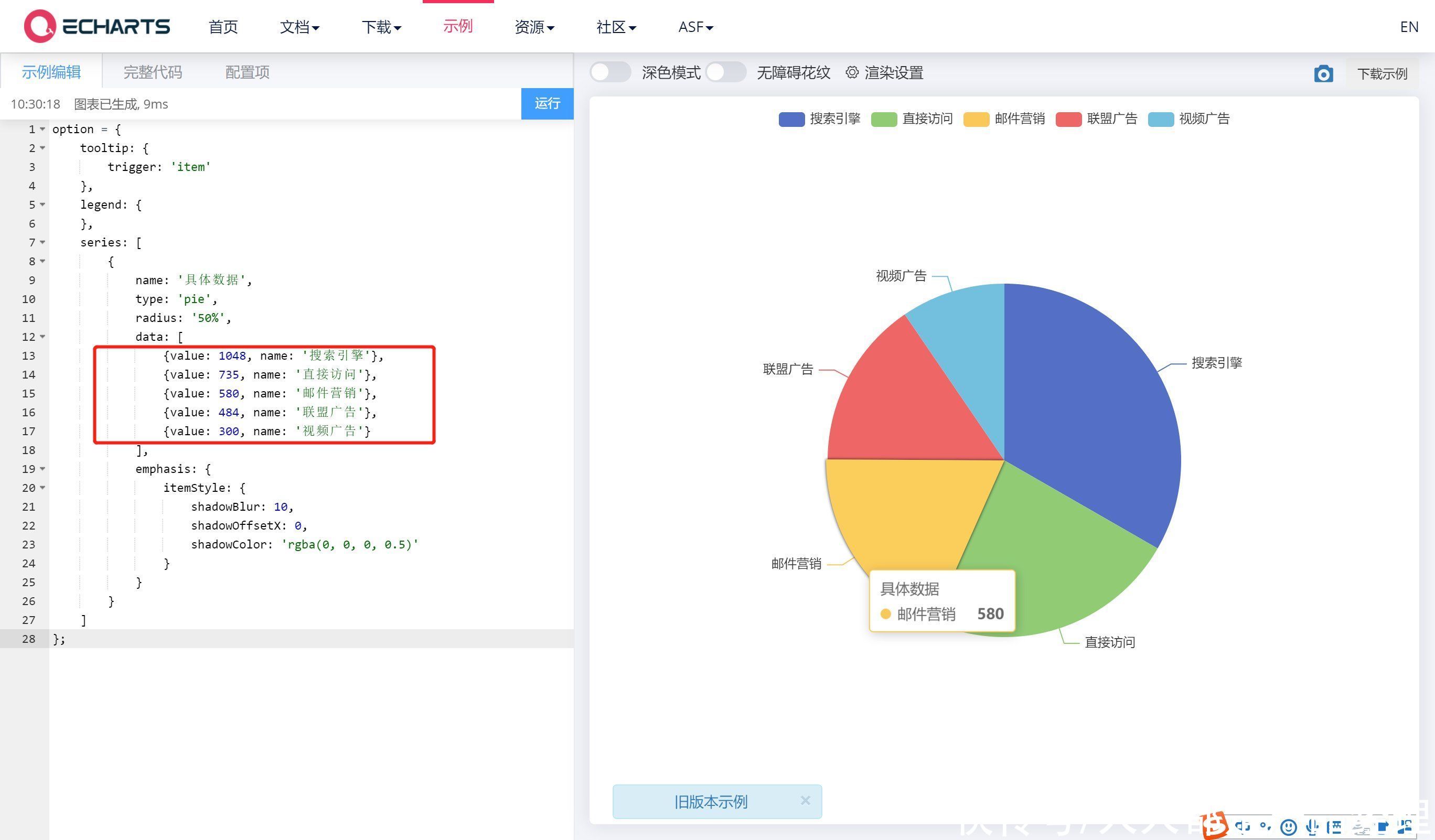Switch to the 示例编辑 tab
The height and width of the screenshot is (840, 1435).
[x=51, y=72]
